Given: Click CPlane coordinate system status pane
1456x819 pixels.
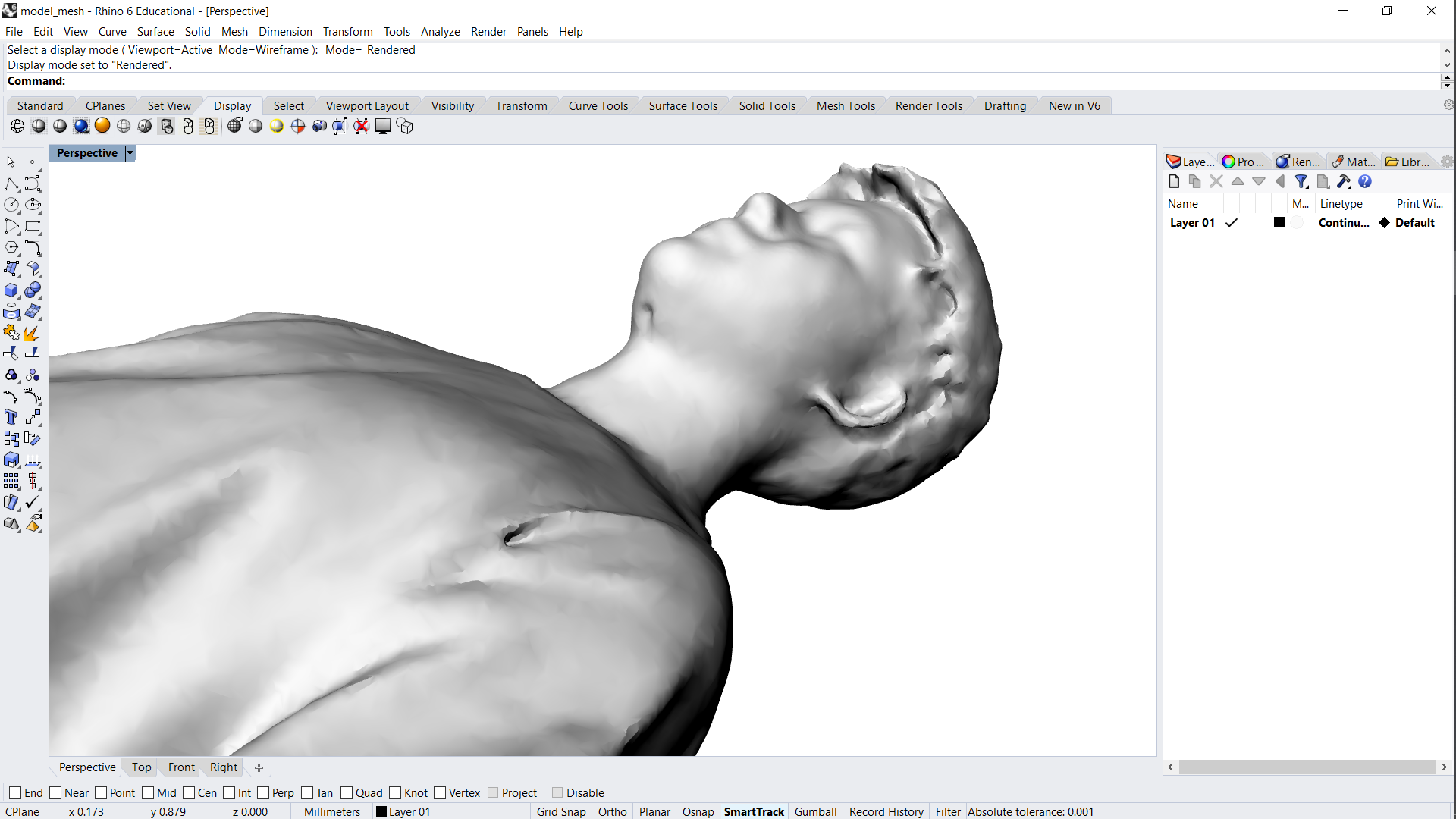Looking at the screenshot, I should 22,811.
